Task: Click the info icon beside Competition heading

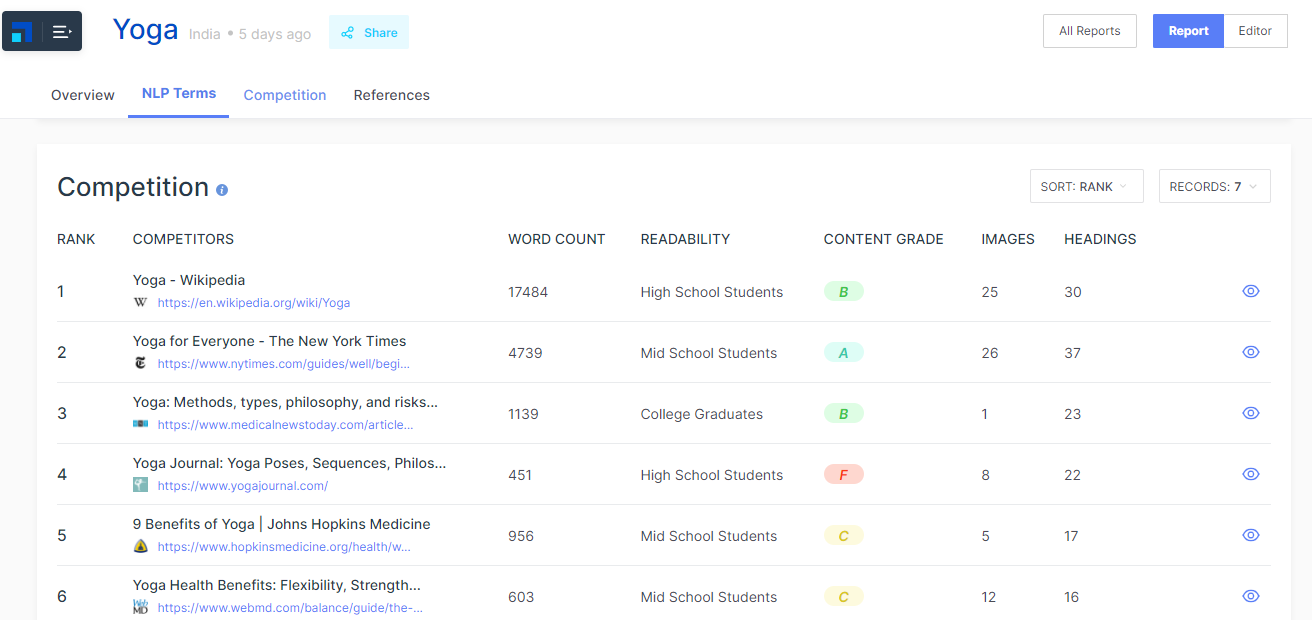Action: [x=222, y=189]
